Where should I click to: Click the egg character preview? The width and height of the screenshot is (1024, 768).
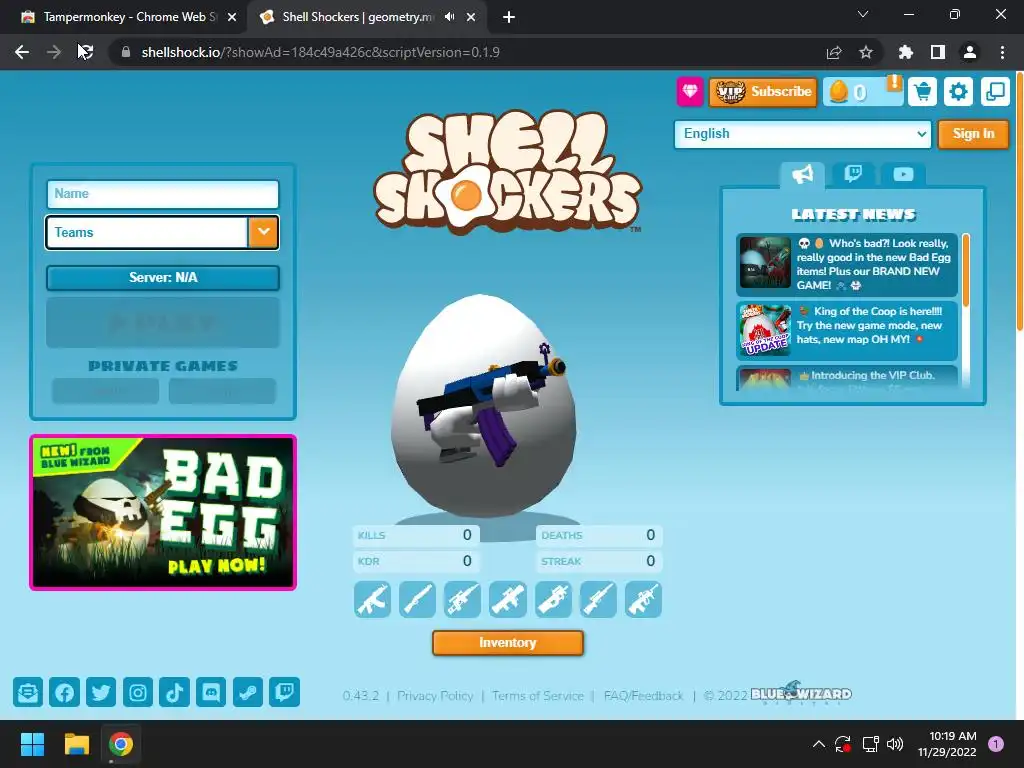pyautogui.click(x=483, y=405)
